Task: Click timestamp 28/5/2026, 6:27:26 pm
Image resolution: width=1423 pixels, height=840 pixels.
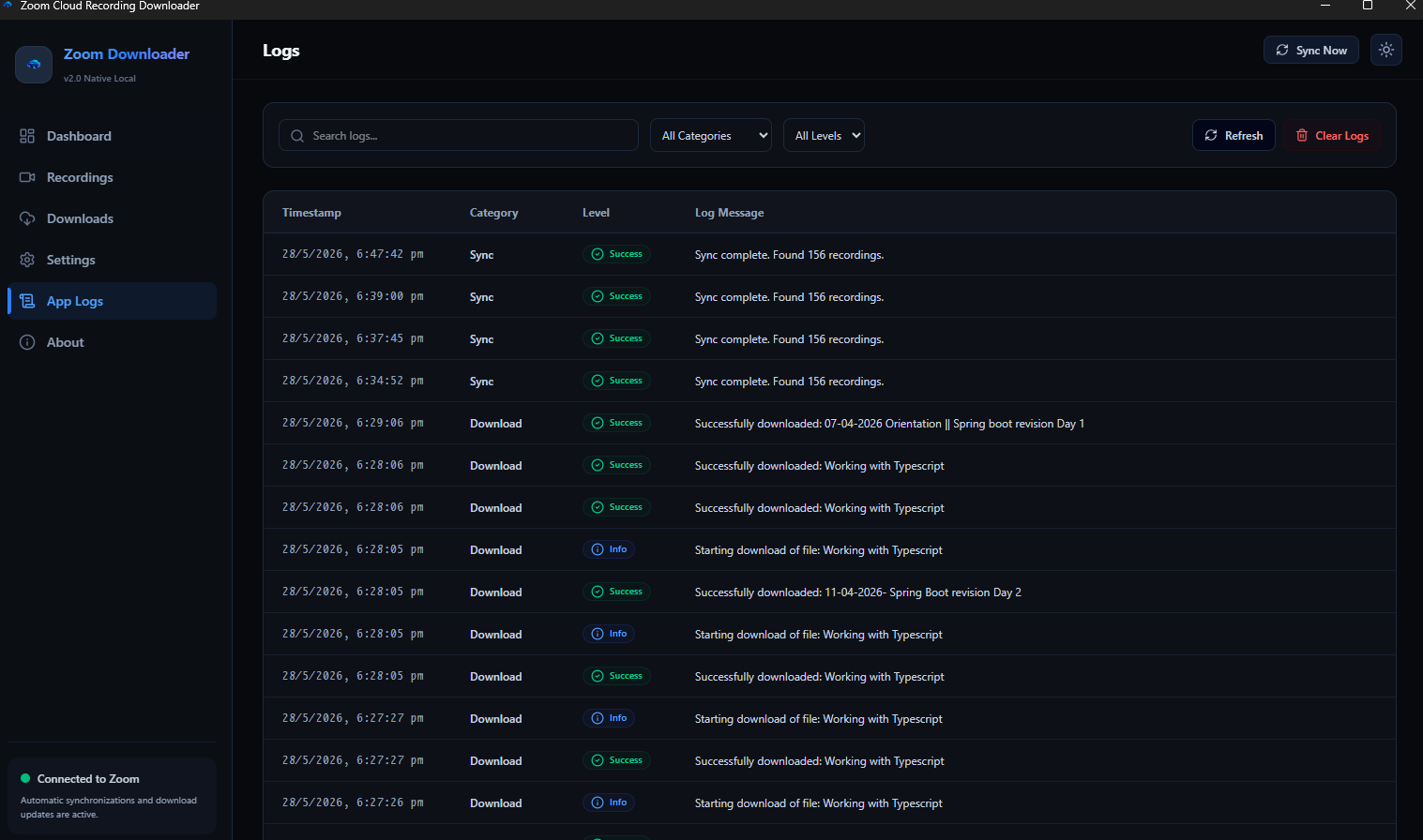Action: pos(353,802)
